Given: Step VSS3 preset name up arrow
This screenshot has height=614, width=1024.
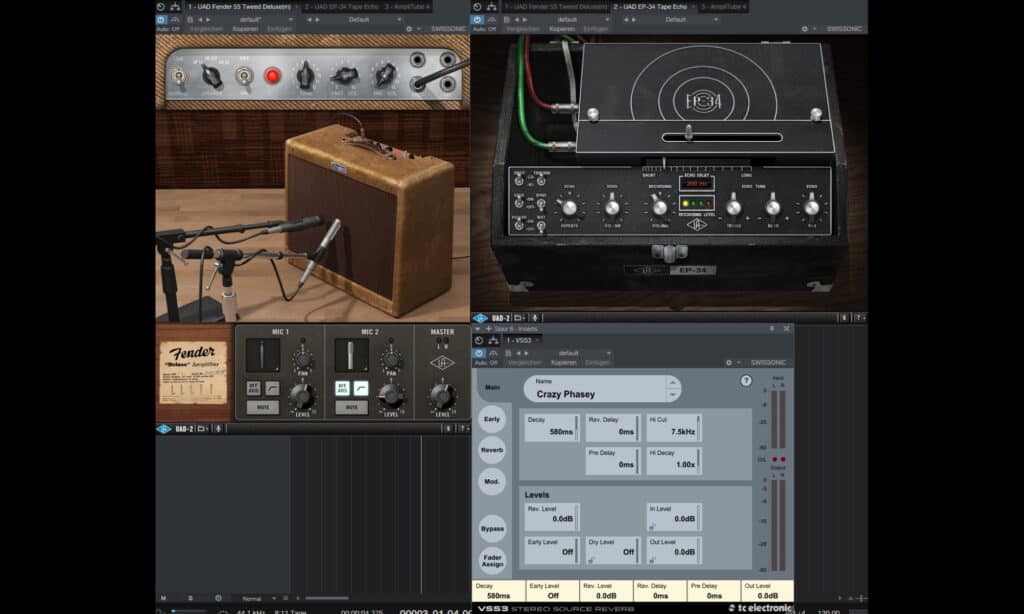Looking at the screenshot, I should point(672,382).
